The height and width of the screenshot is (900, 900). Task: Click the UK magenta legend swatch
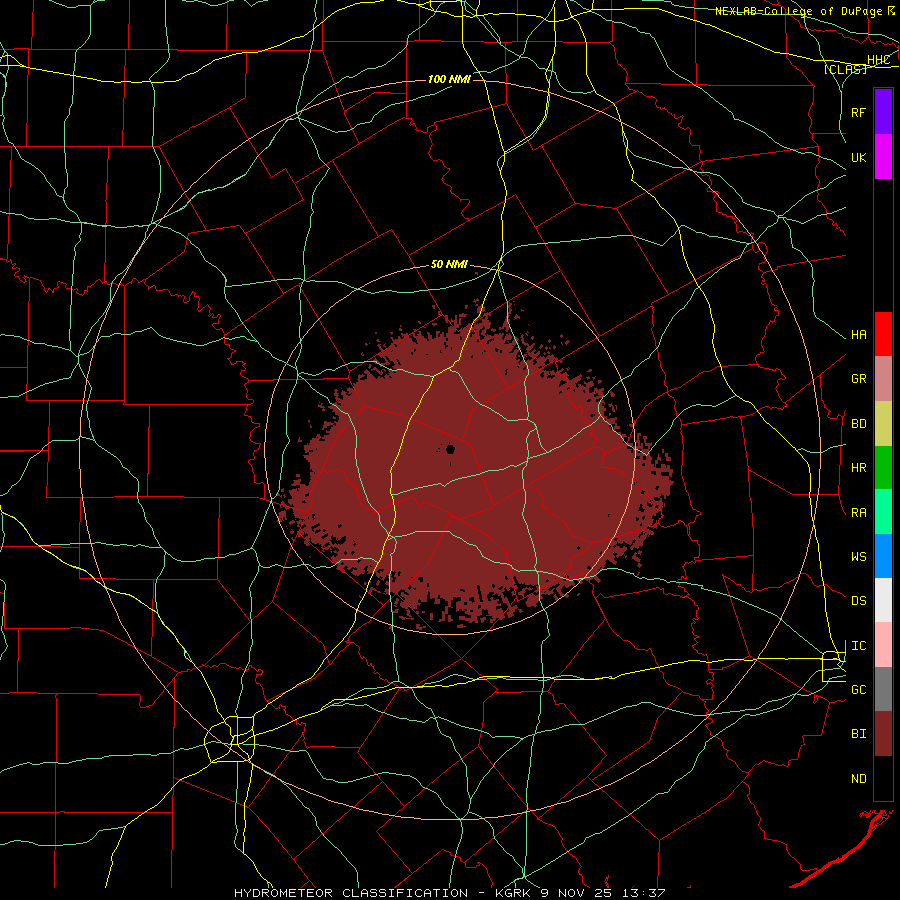pos(883,157)
